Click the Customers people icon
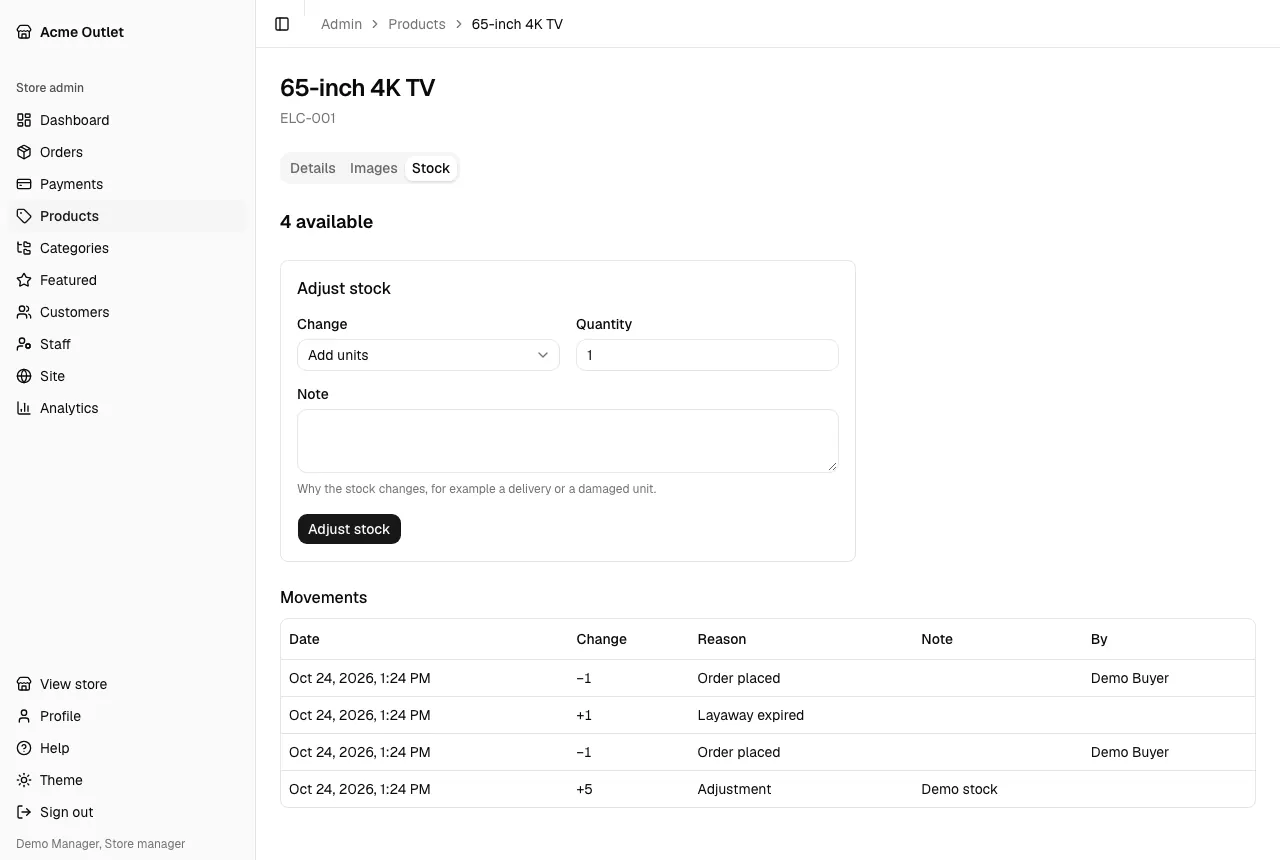Viewport: 1280px width, 860px height. (24, 312)
